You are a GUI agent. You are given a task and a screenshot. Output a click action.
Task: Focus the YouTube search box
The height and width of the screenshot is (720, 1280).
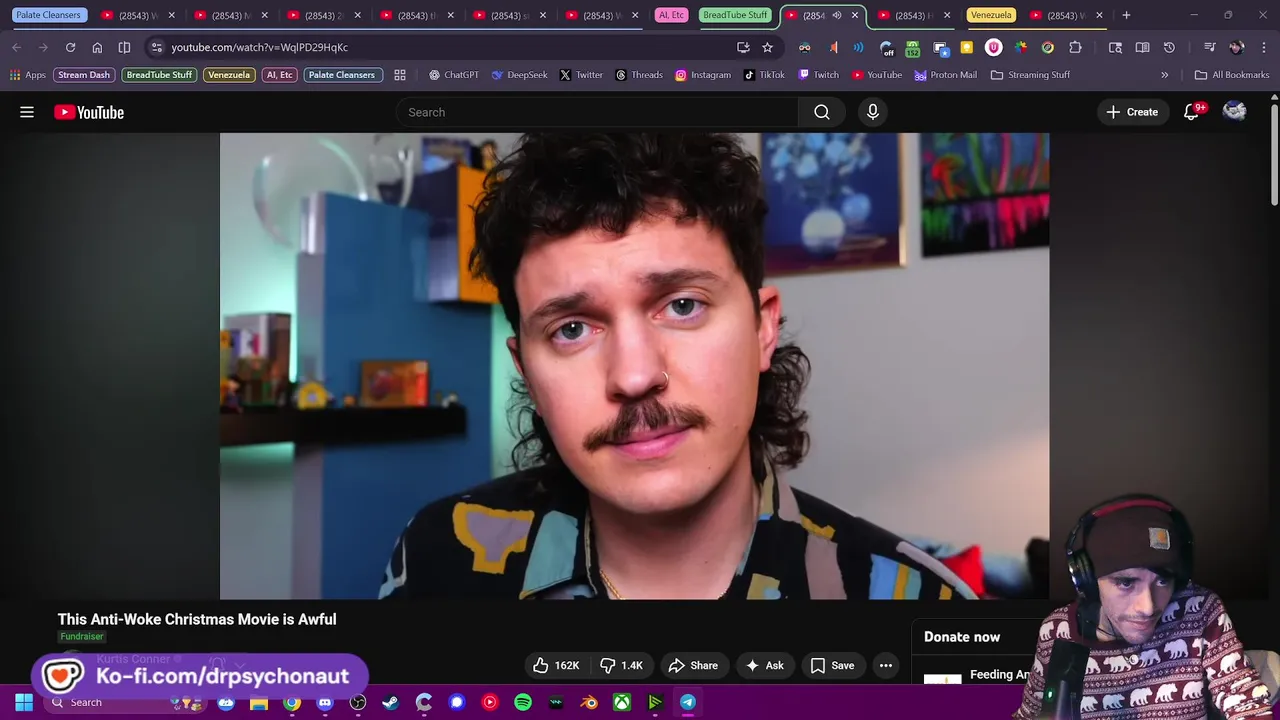(x=597, y=112)
